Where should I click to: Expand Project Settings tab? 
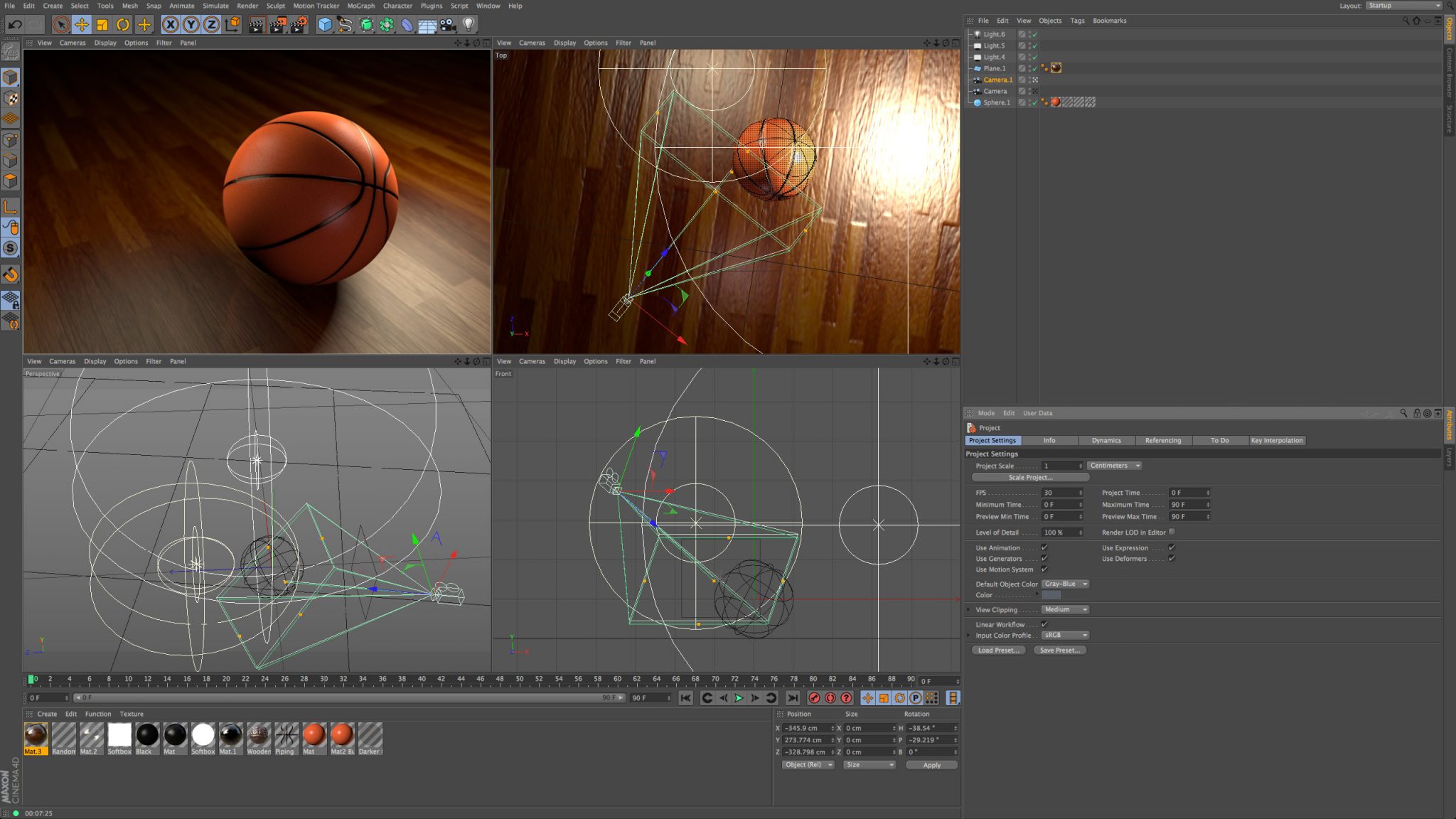tap(992, 440)
